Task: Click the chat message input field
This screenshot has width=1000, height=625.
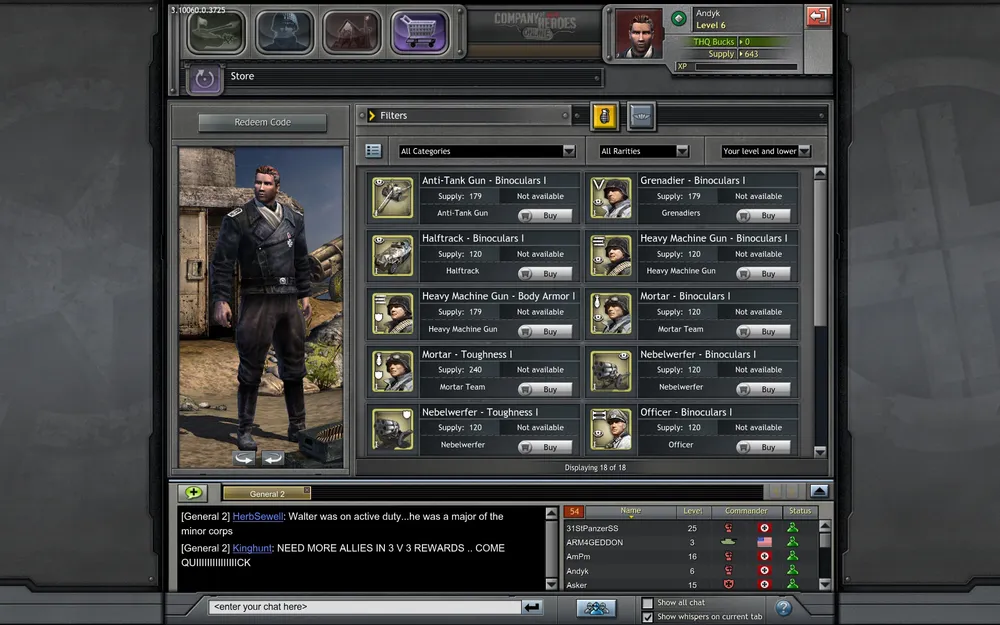Action: pos(365,606)
